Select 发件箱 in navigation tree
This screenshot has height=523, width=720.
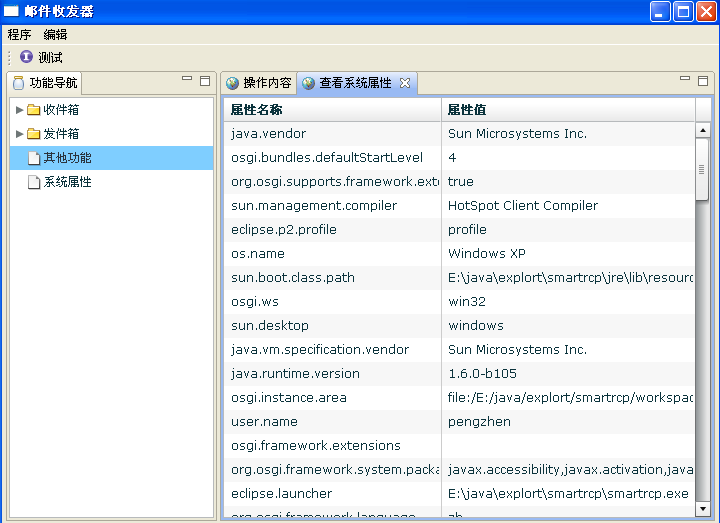click(61, 134)
